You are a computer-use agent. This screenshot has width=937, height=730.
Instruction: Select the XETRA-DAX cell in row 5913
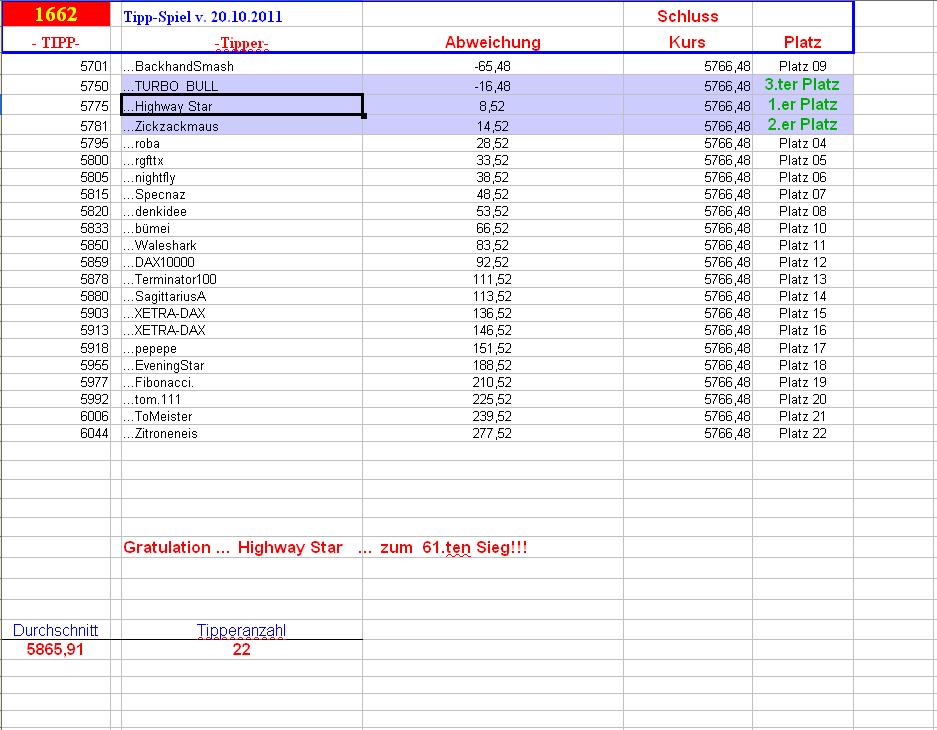click(241, 330)
